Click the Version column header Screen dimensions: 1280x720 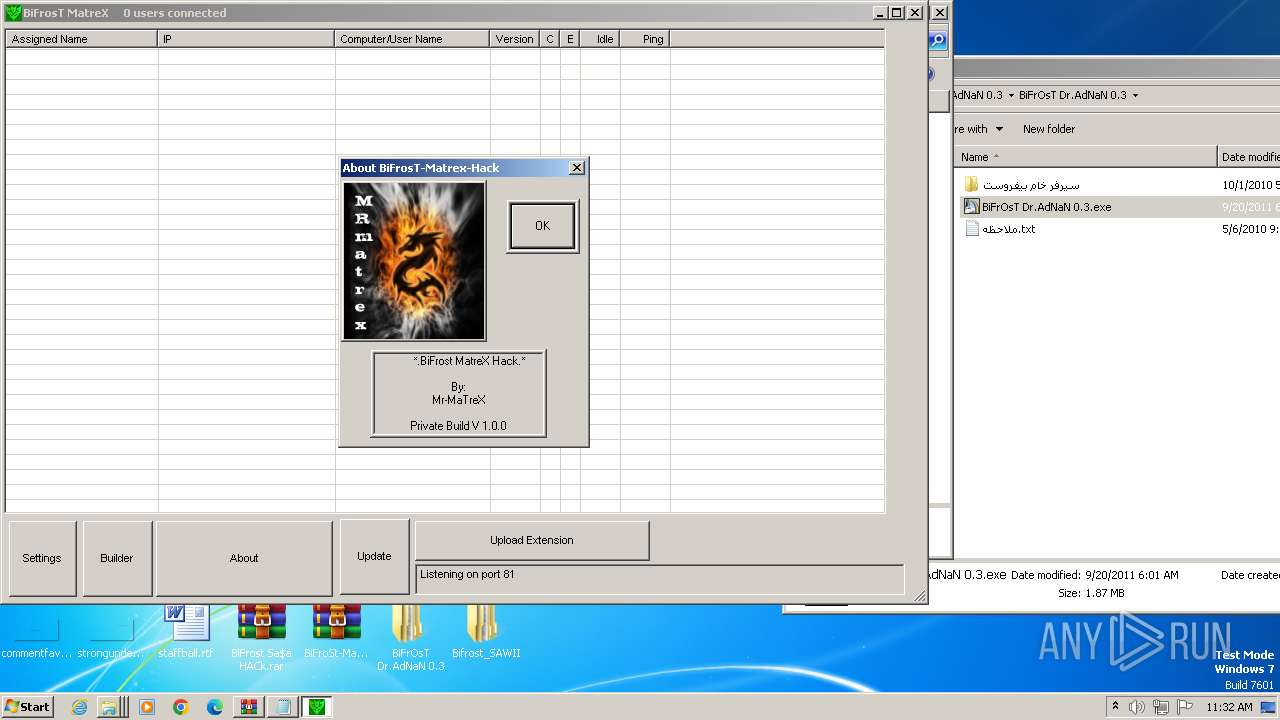pos(515,39)
